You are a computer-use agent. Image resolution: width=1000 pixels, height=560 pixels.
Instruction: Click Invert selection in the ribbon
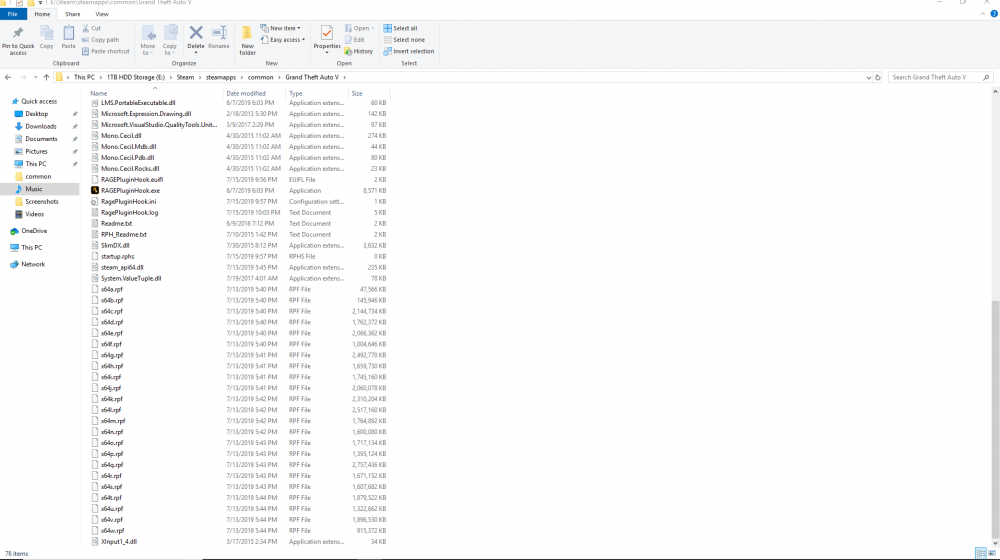[409, 51]
